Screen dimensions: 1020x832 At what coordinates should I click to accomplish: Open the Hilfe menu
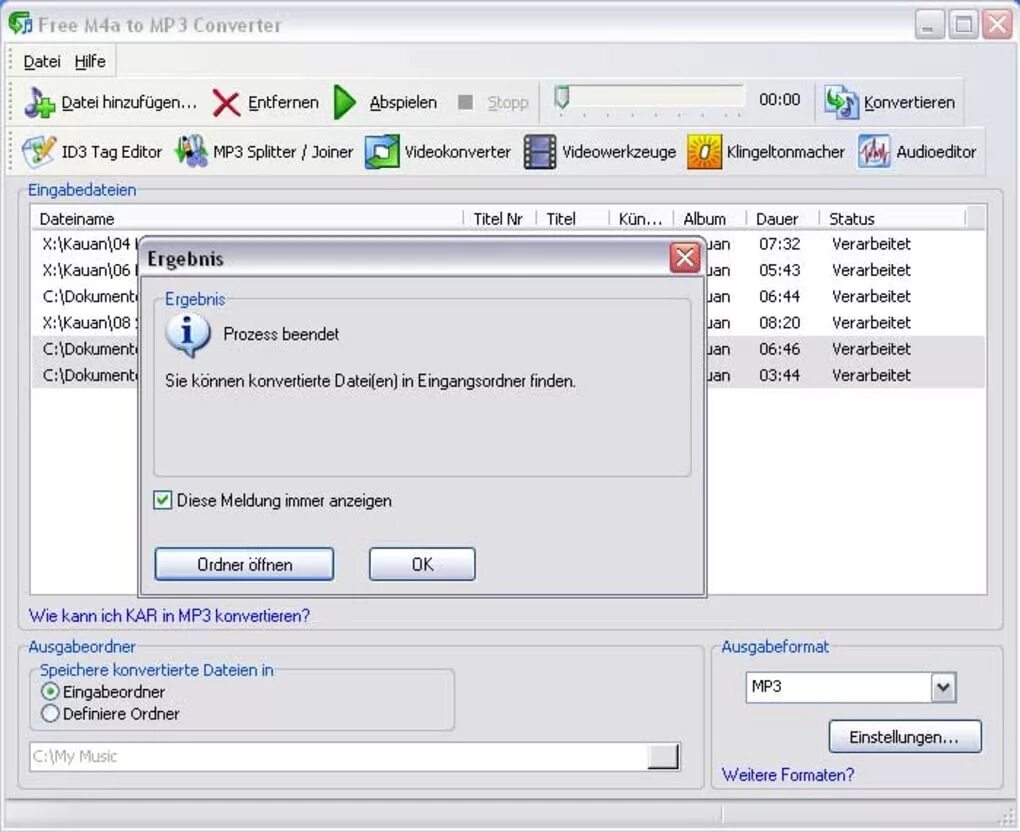coord(90,61)
